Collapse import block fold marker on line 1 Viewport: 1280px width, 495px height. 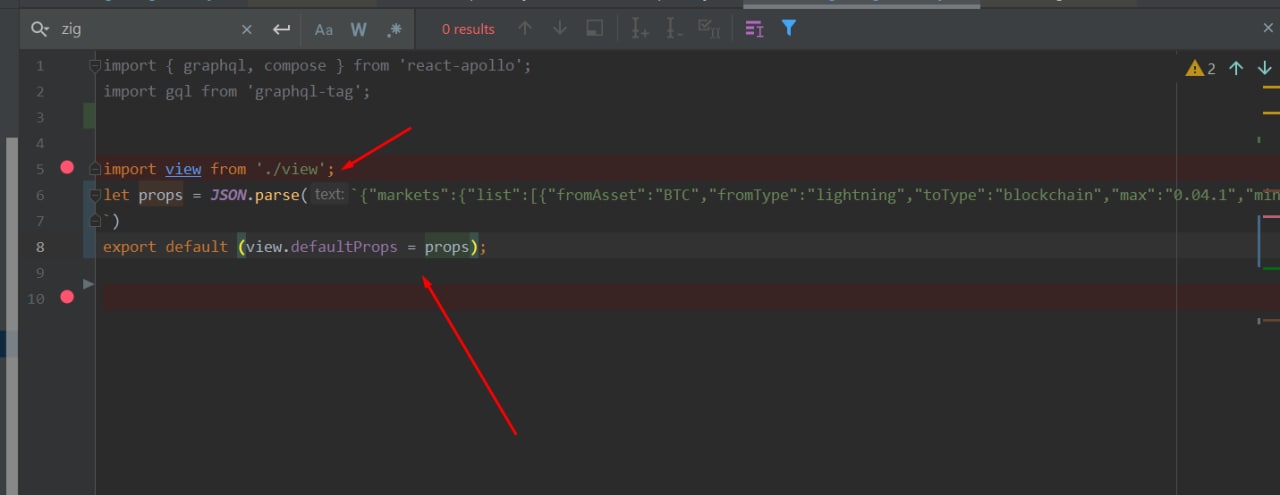(94, 66)
